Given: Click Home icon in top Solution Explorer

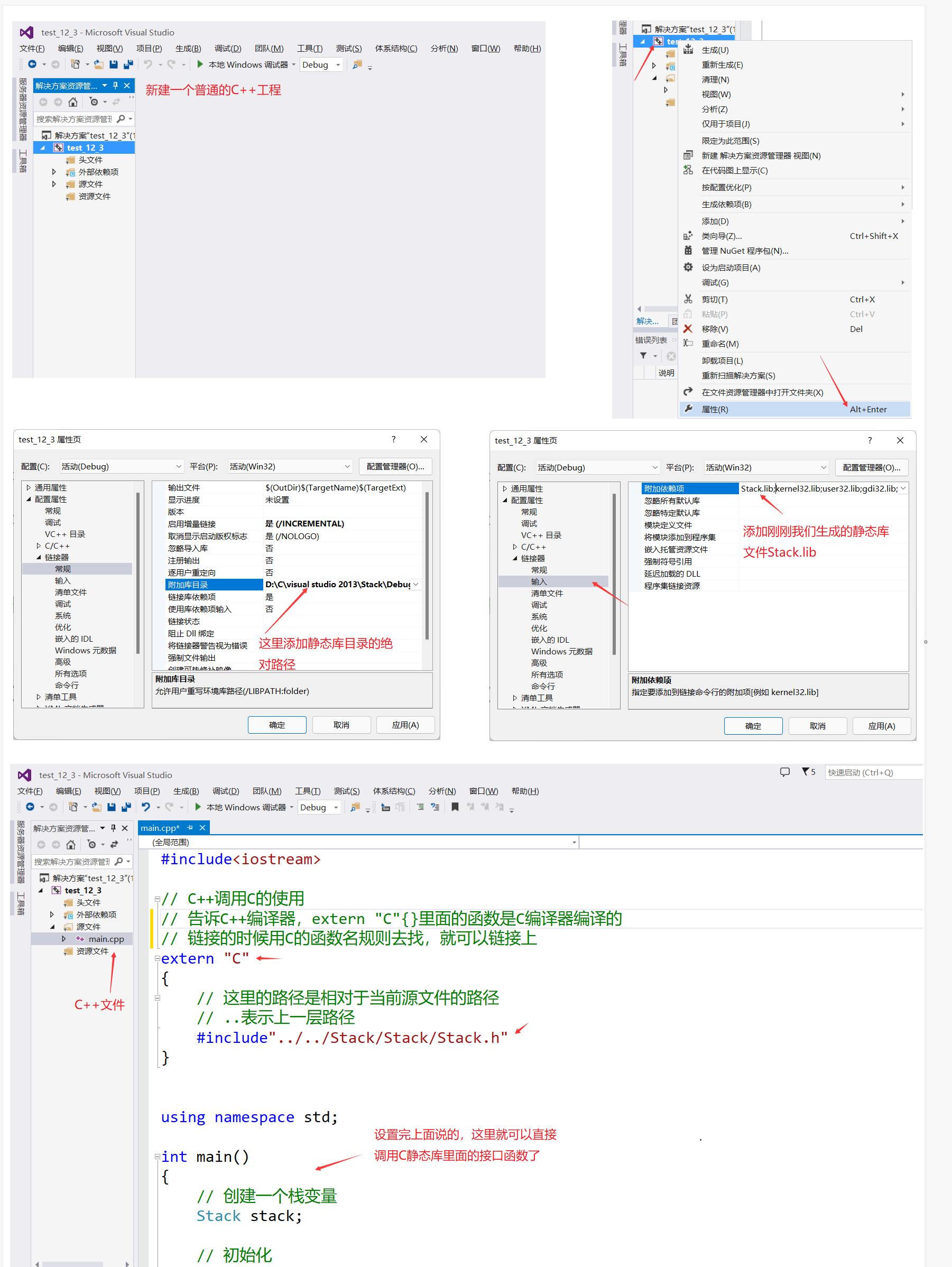Looking at the screenshot, I should [73, 102].
